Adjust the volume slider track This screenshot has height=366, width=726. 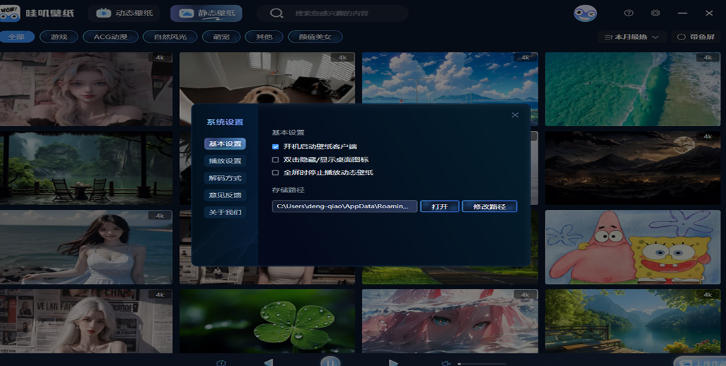(x=482, y=364)
